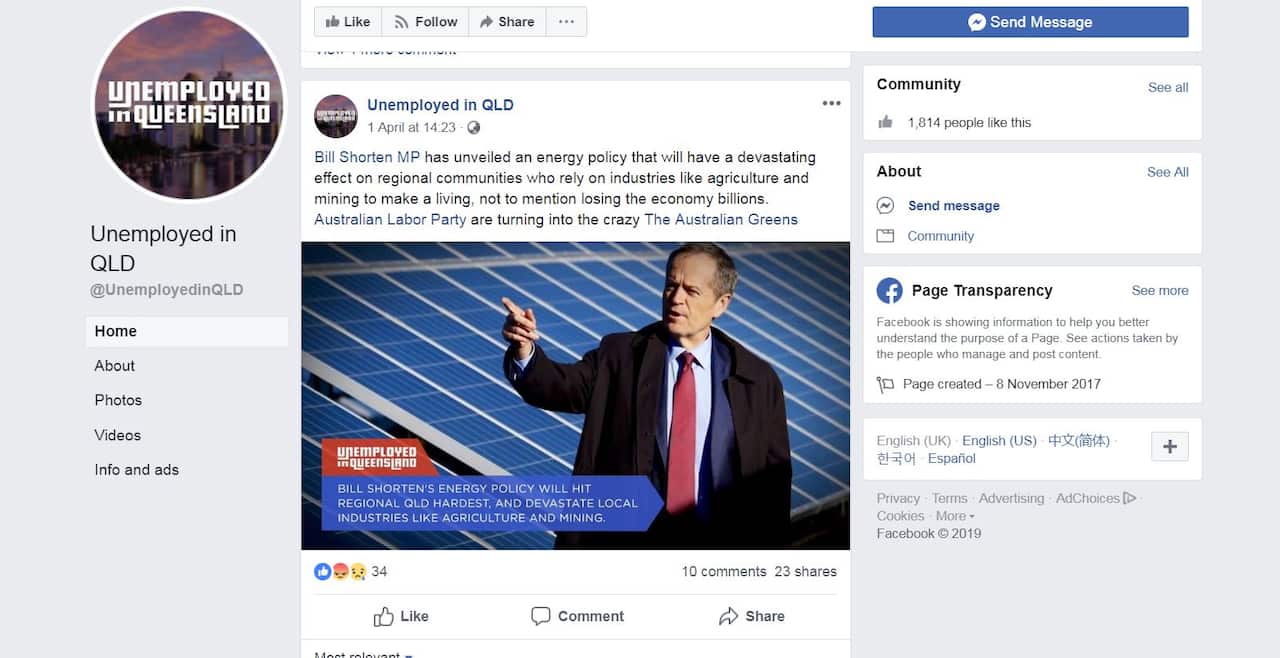
Task: Switch to the Videos section
Action: (116, 435)
